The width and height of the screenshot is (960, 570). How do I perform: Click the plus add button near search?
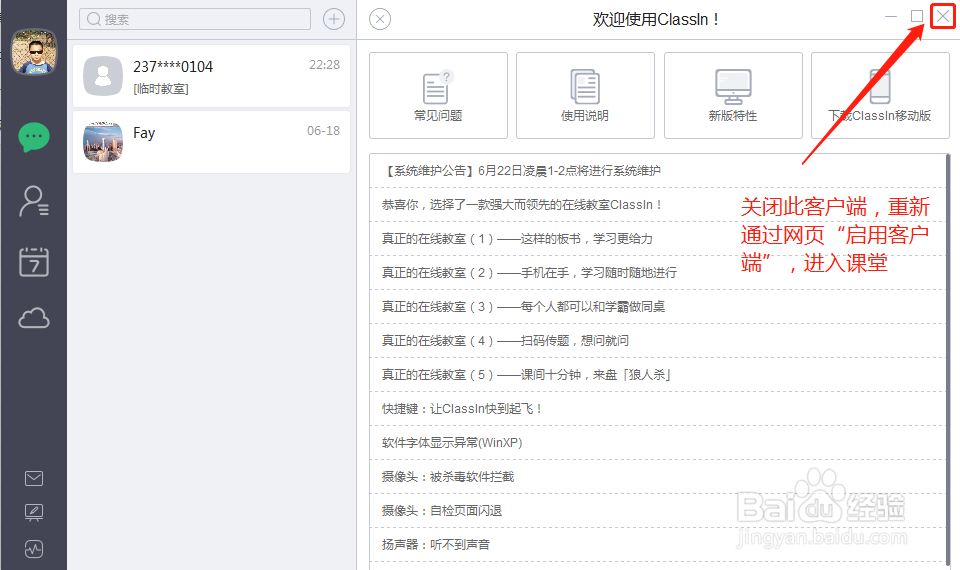pos(334,19)
